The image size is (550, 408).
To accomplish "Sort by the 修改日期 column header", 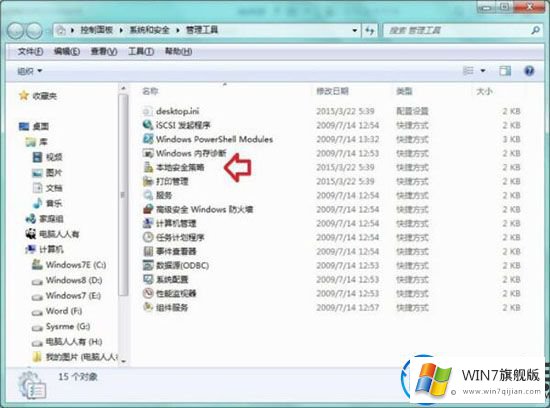I will click(x=333, y=92).
